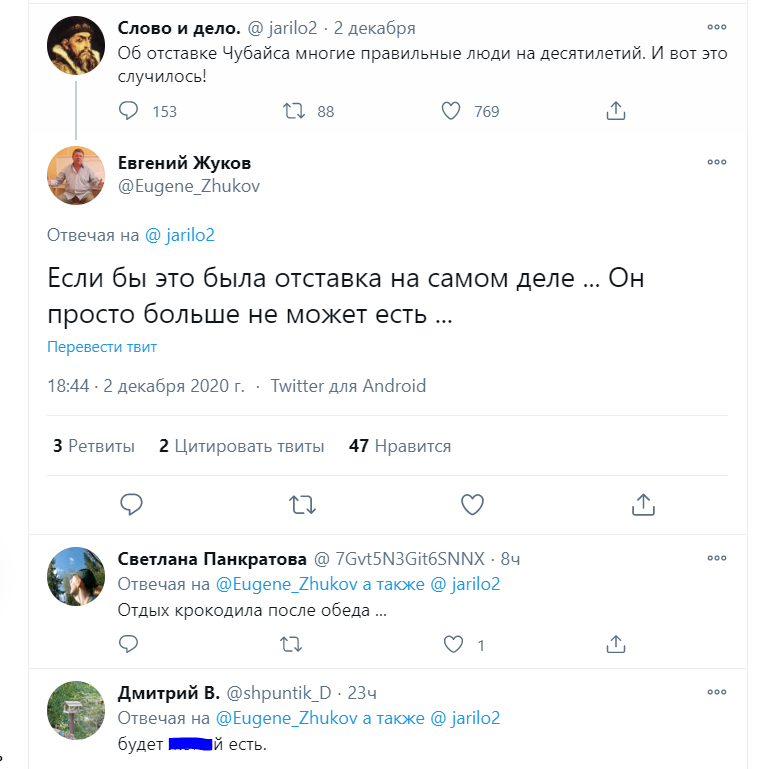772x769 pixels.
Task: Share Евгений Жуков's main tweet
Action: (643, 504)
